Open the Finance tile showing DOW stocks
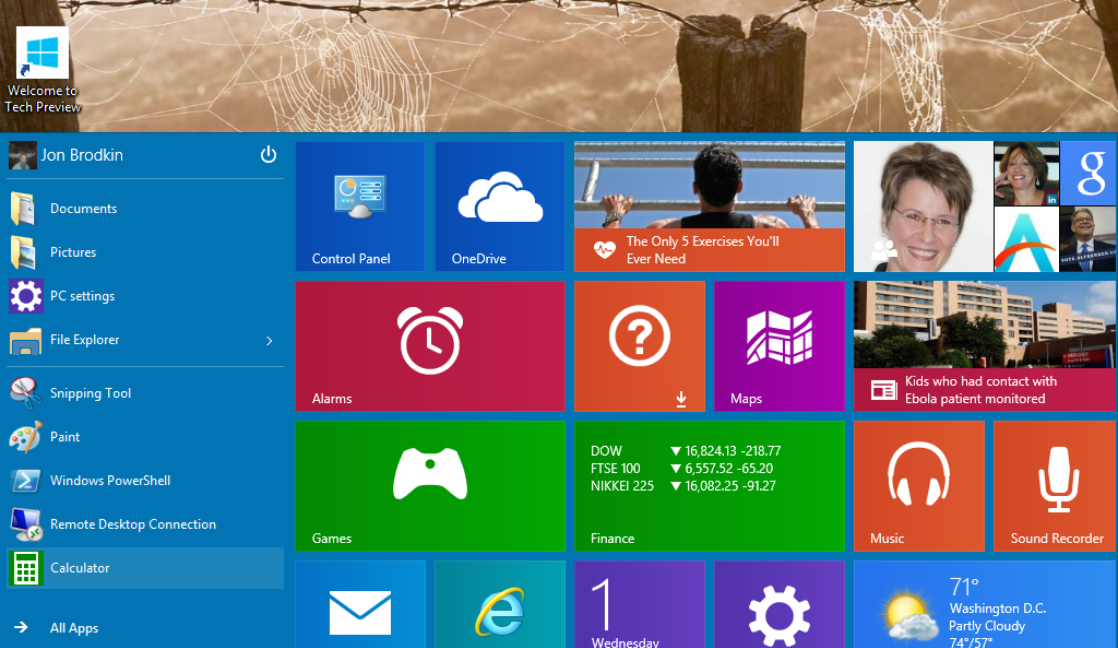 tap(709, 486)
